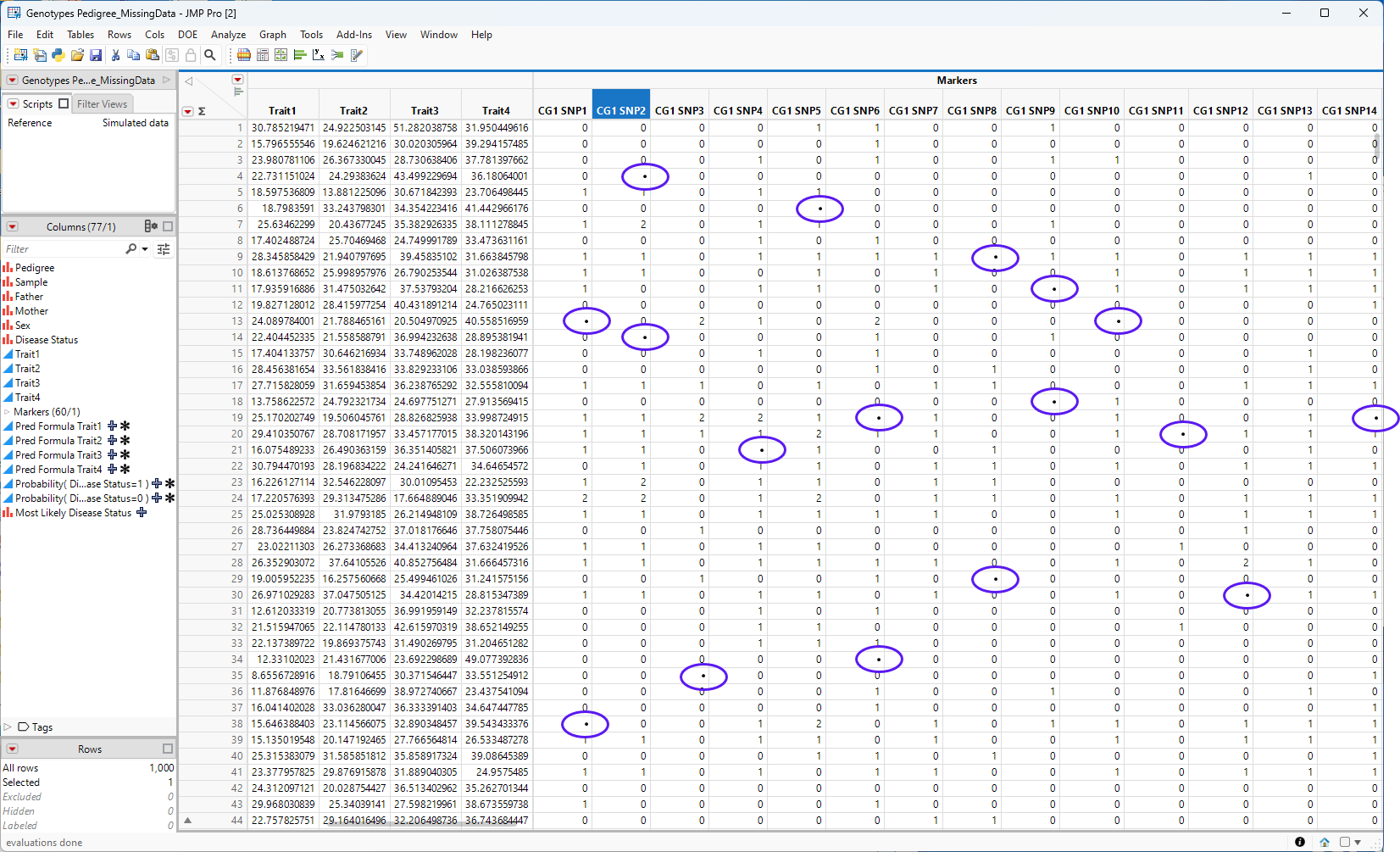
Task: Expand the Tags section
Action: (x=8, y=727)
